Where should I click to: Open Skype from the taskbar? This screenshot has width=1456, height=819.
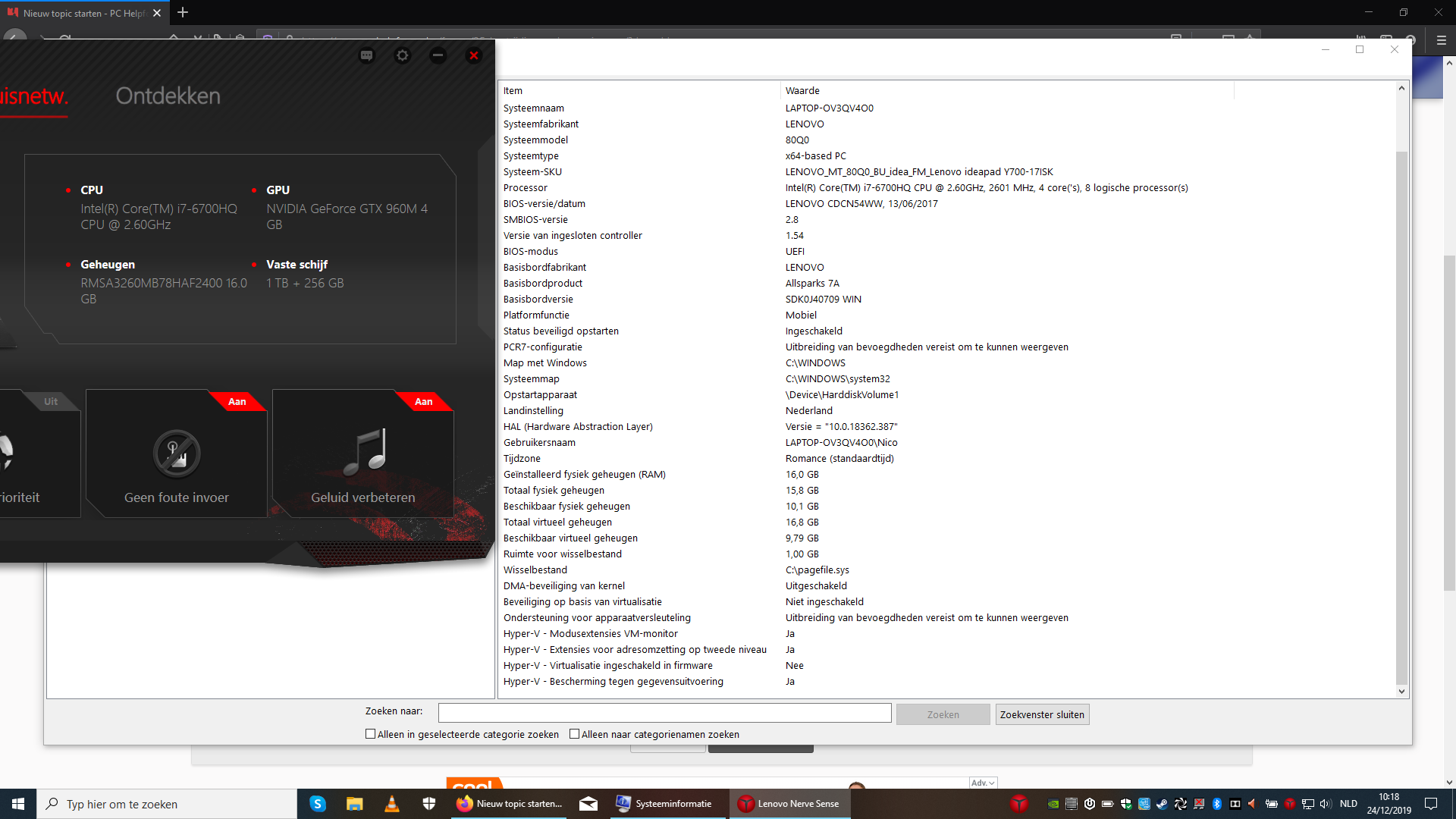point(318,804)
